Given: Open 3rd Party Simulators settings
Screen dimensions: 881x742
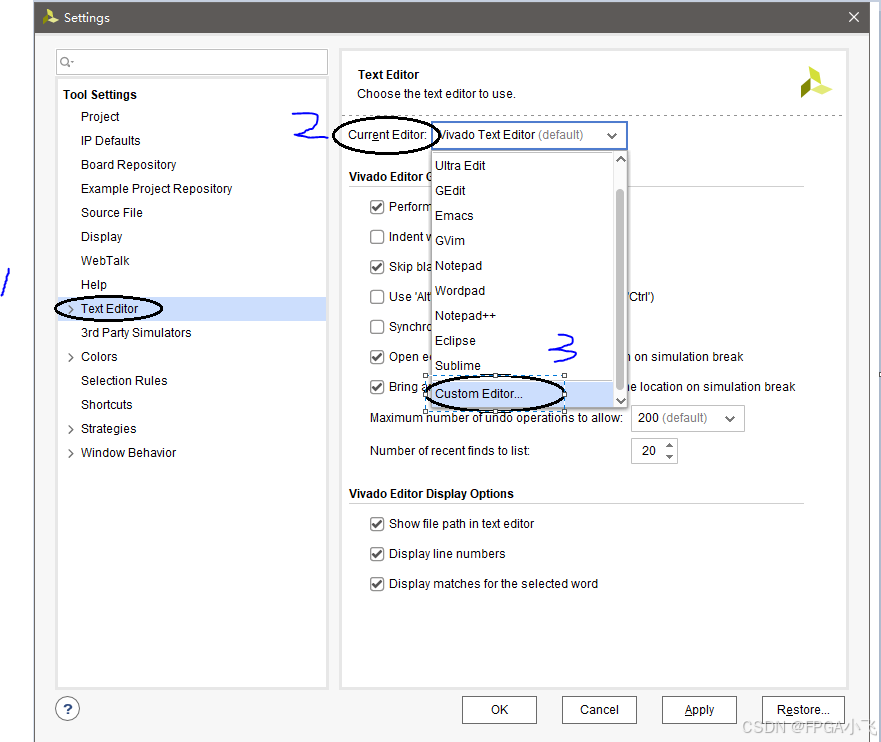Looking at the screenshot, I should pos(136,333).
